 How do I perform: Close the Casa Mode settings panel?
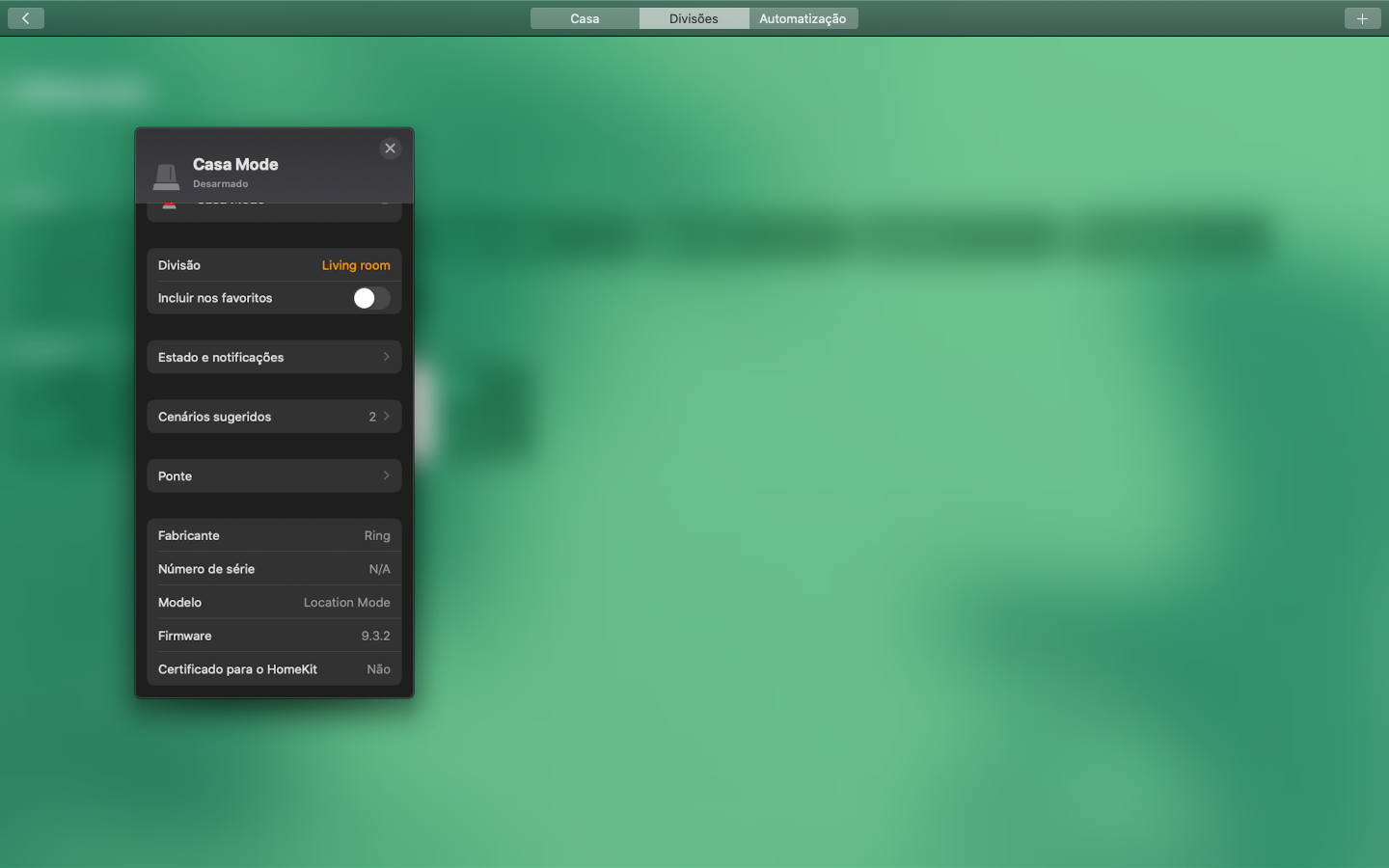click(390, 149)
